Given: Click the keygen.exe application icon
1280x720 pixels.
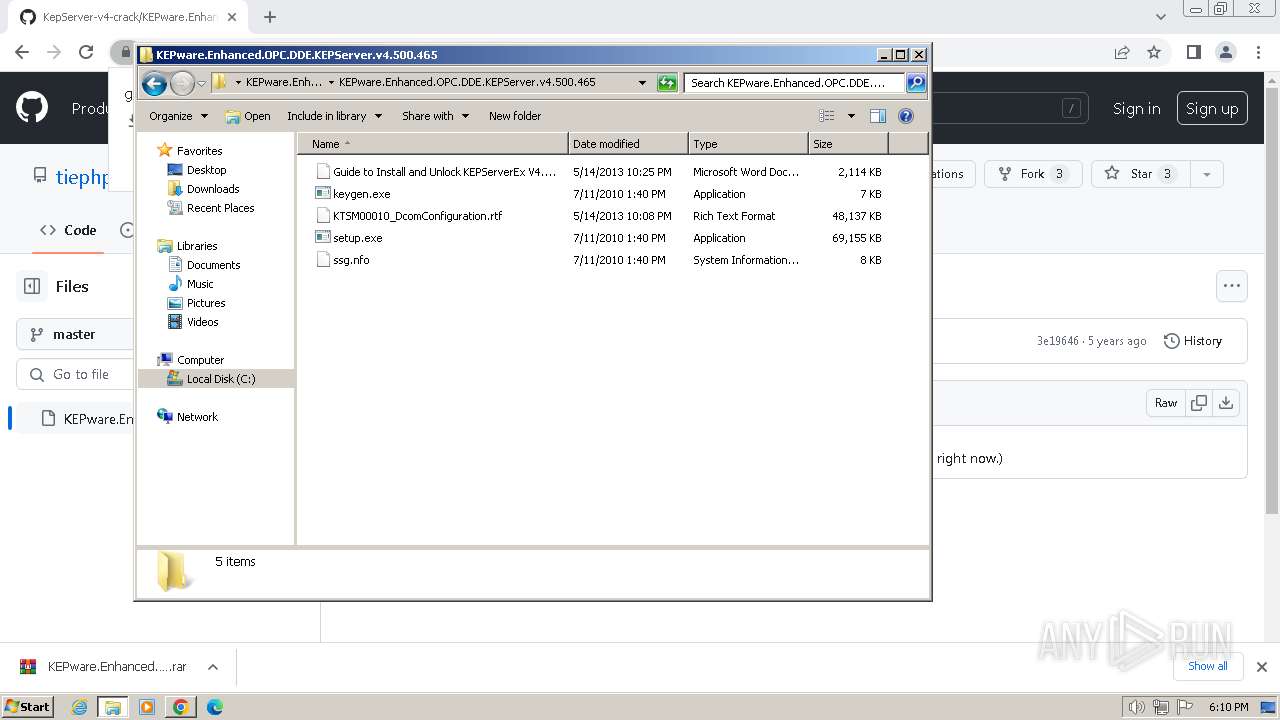Looking at the screenshot, I should tap(322, 194).
